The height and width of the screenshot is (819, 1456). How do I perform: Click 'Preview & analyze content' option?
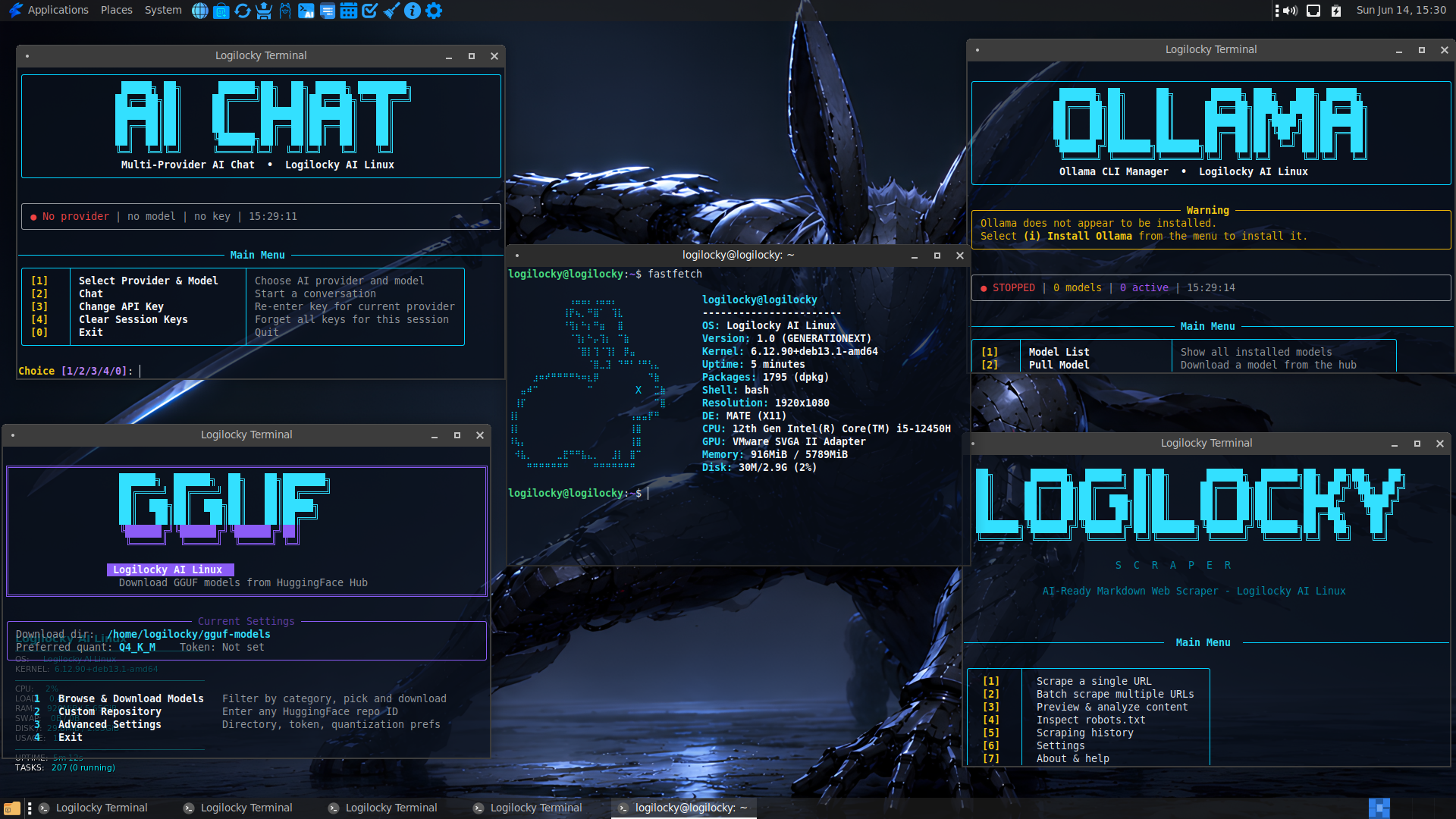(1112, 708)
